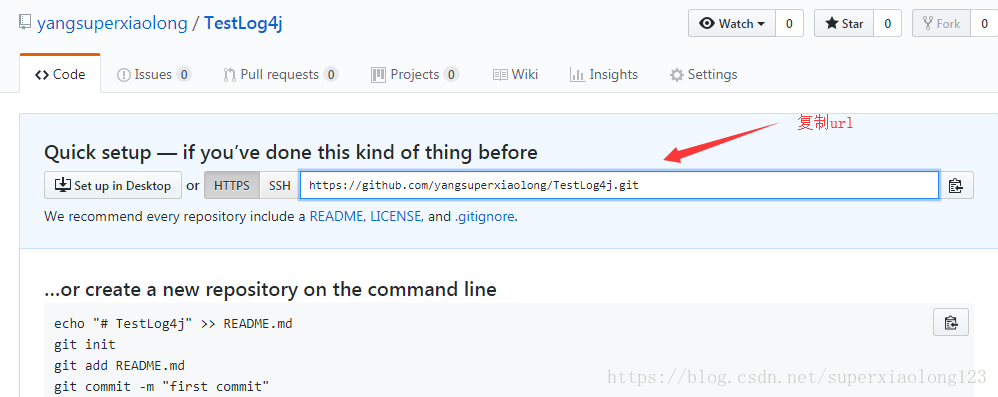Viewport: 998px width, 397px height.
Task: Switch to the Code tab
Action: click(x=60, y=74)
